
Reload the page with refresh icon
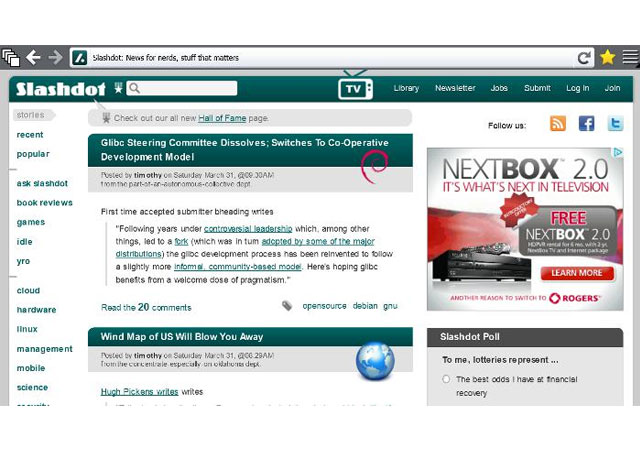(x=584, y=58)
